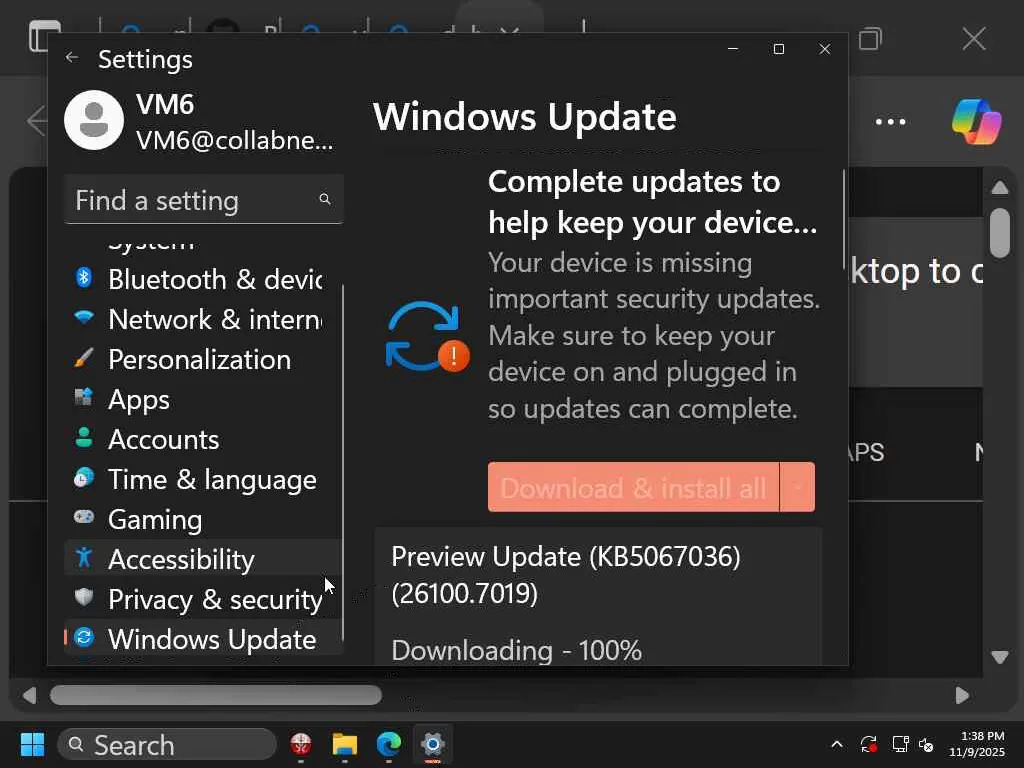Open Personalization via its paintbrush icon

point(84,358)
